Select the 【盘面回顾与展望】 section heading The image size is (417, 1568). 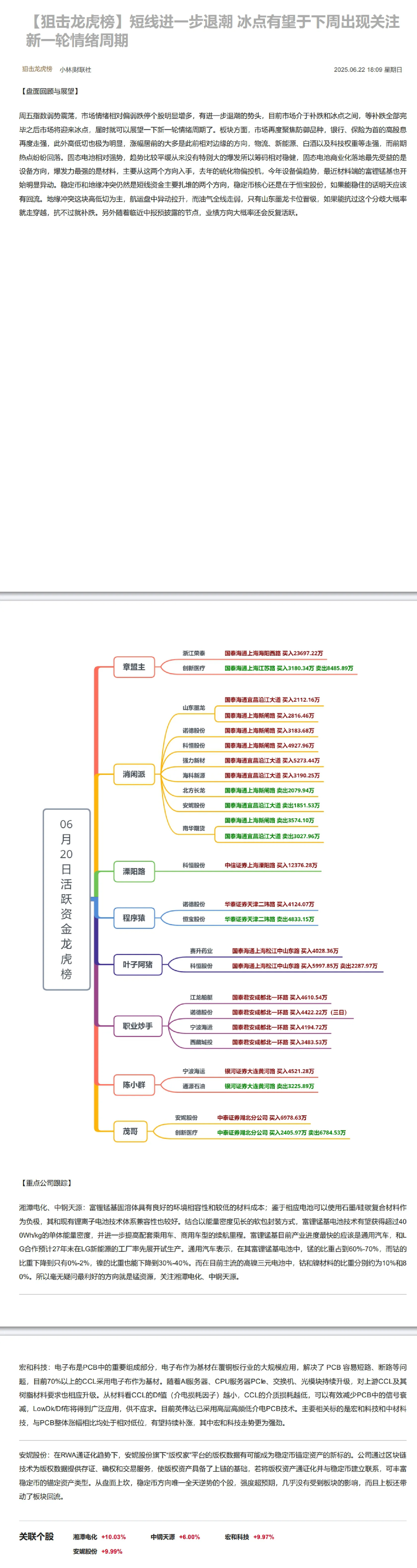pyautogui.click(x=50, y=91)
